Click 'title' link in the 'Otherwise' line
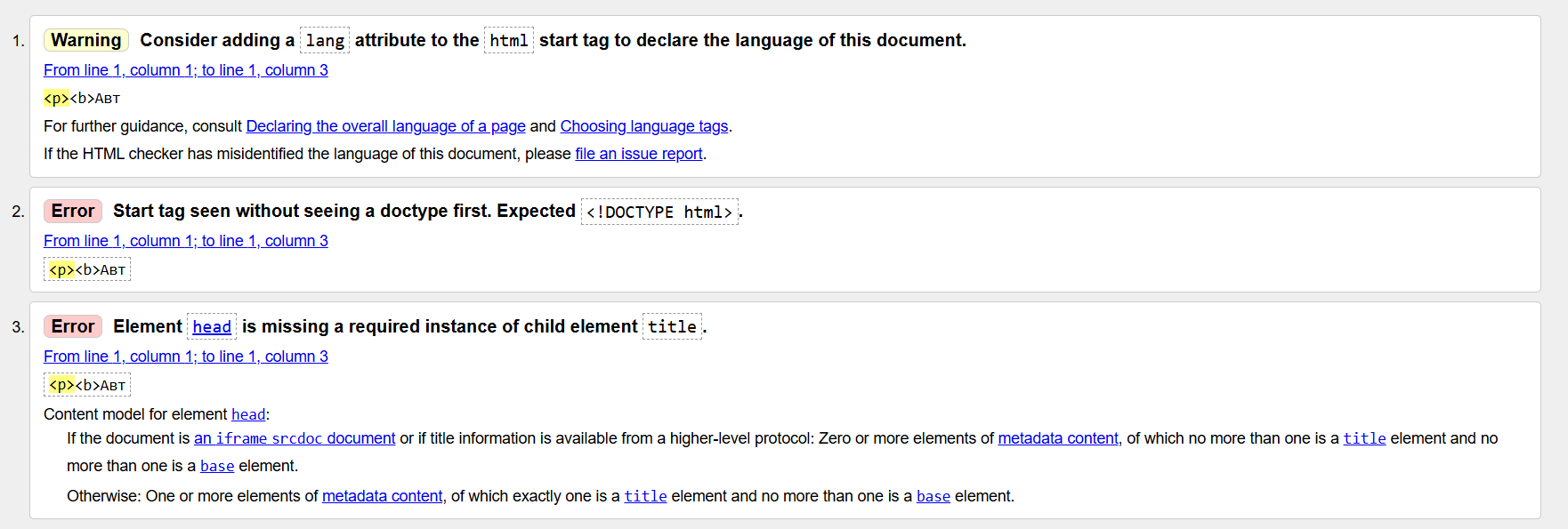1568x529 pixels. pyautogui.click(x=645, y=496)
